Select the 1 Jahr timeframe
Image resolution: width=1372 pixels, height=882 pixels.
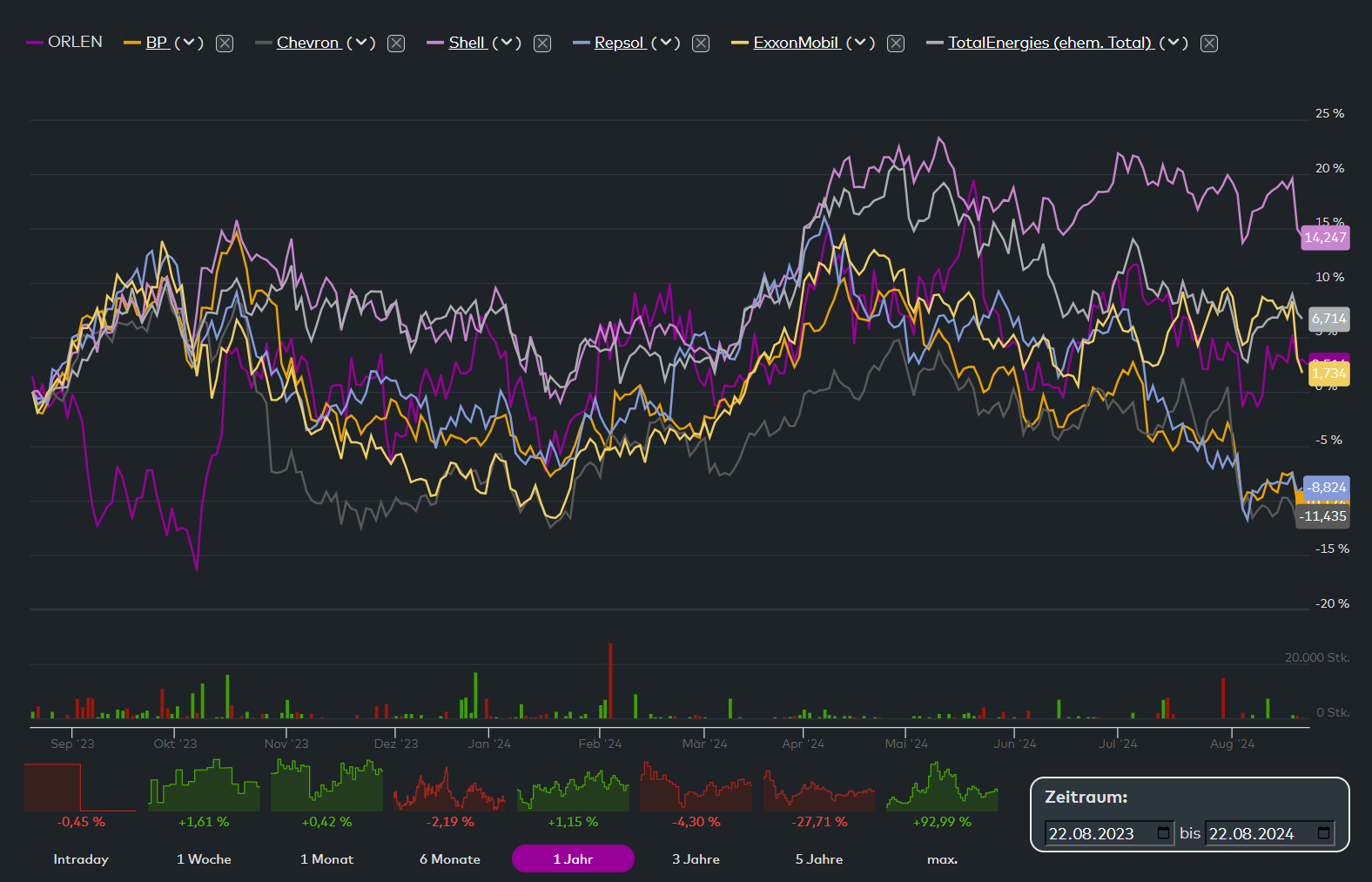[573, 858]
